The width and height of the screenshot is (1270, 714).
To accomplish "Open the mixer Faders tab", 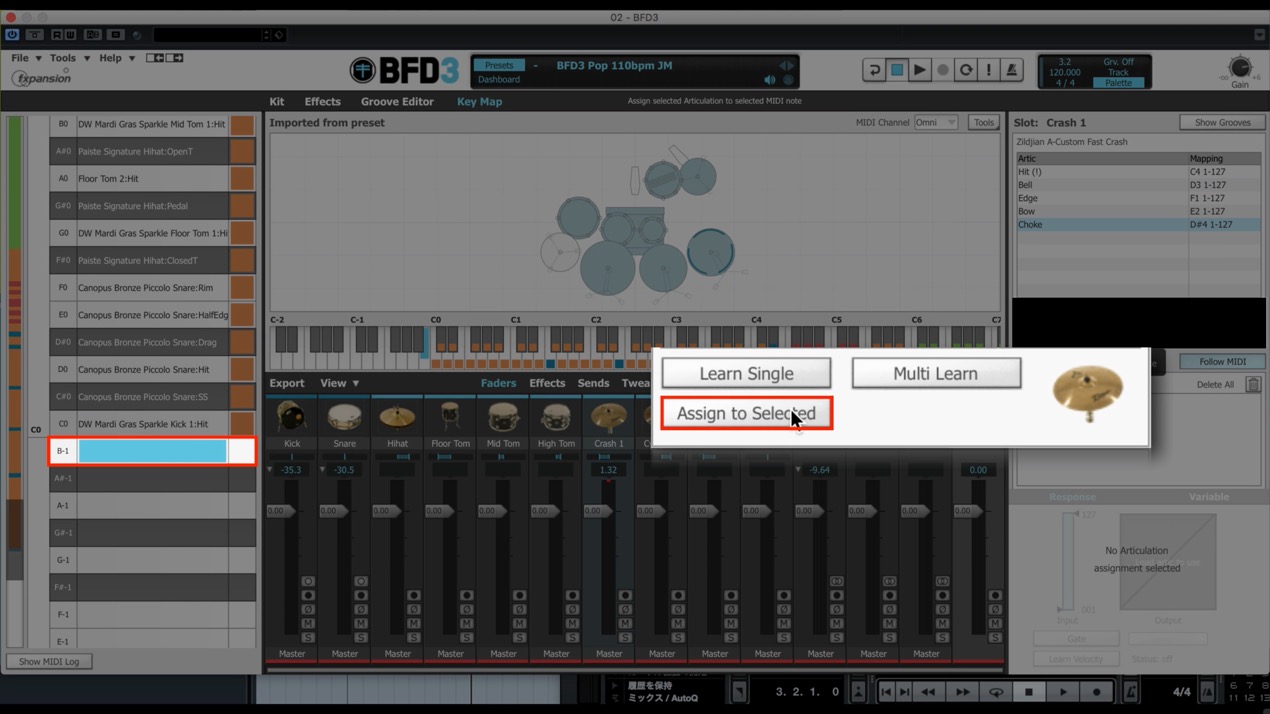I will click(x=498, y=383).
